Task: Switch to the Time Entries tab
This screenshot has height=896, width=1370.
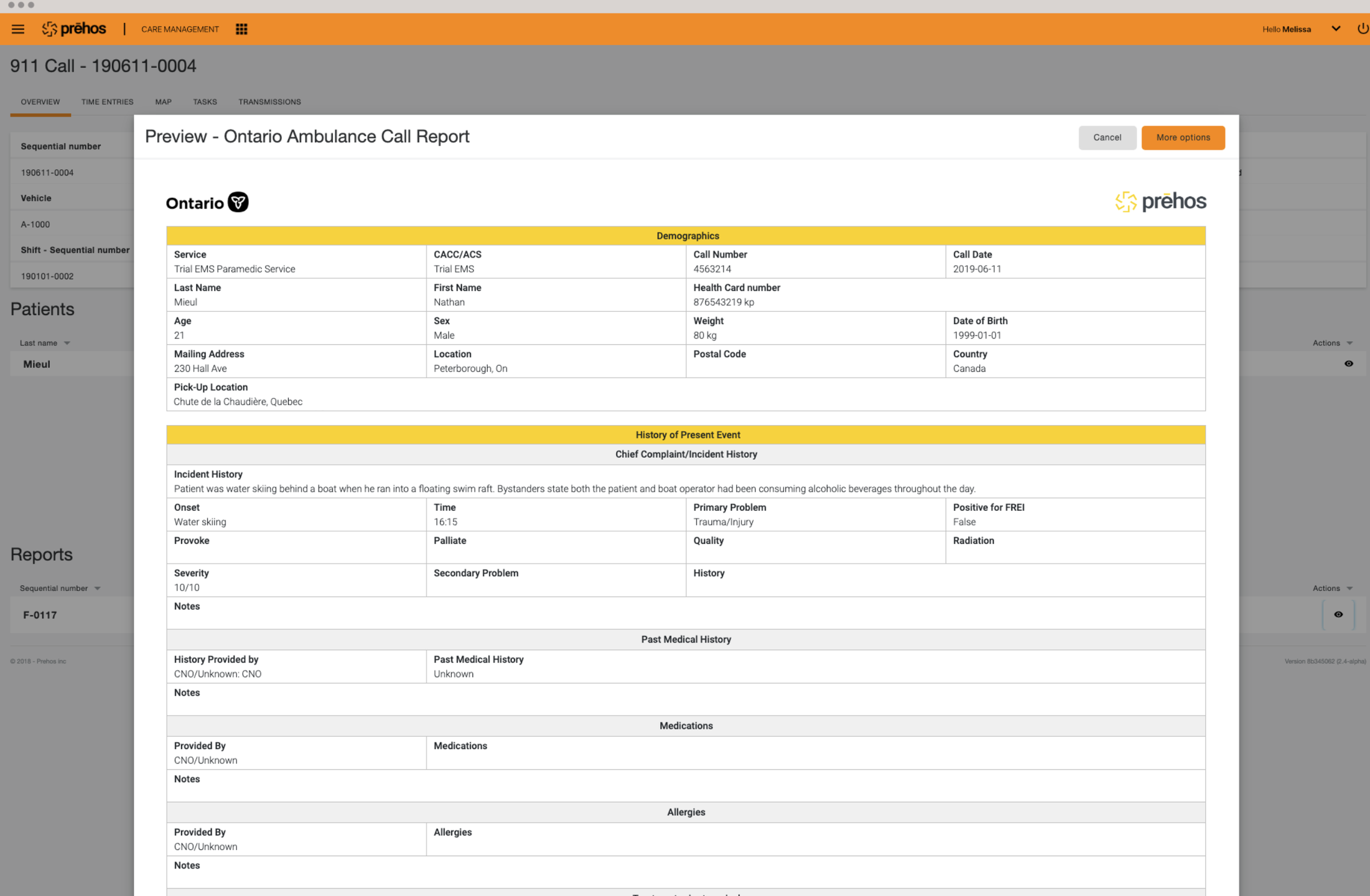Action: 107,102
